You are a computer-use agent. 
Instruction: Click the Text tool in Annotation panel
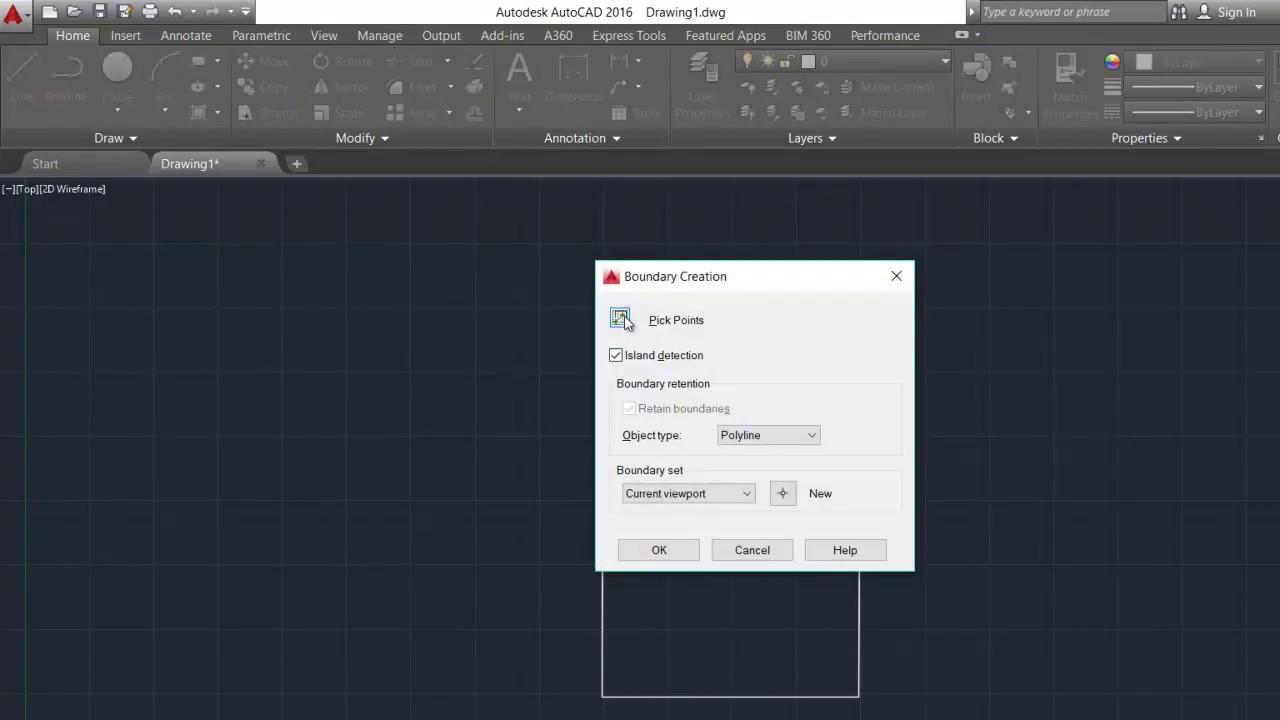[x=519, y=78]
